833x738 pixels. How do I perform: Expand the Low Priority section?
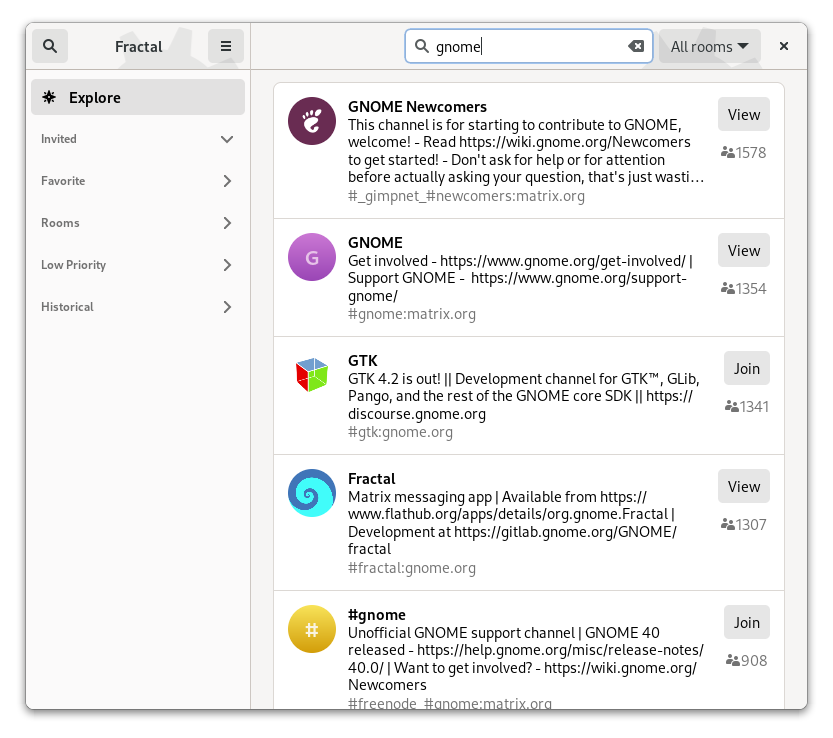tap(227, 265)
